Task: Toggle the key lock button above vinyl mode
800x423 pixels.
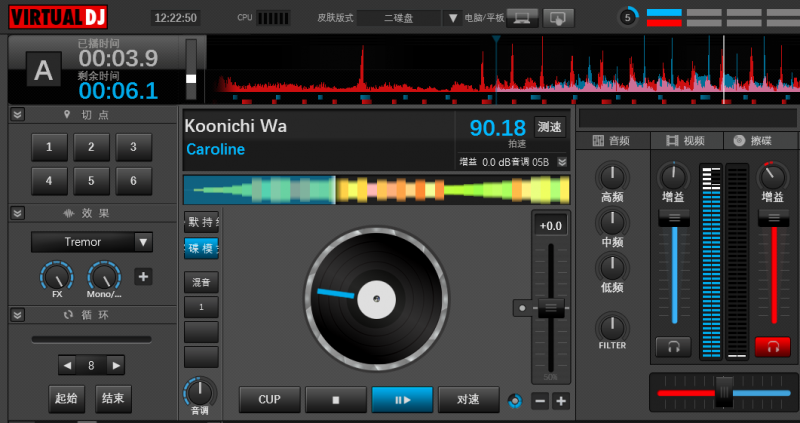Action: click(201, 221)
